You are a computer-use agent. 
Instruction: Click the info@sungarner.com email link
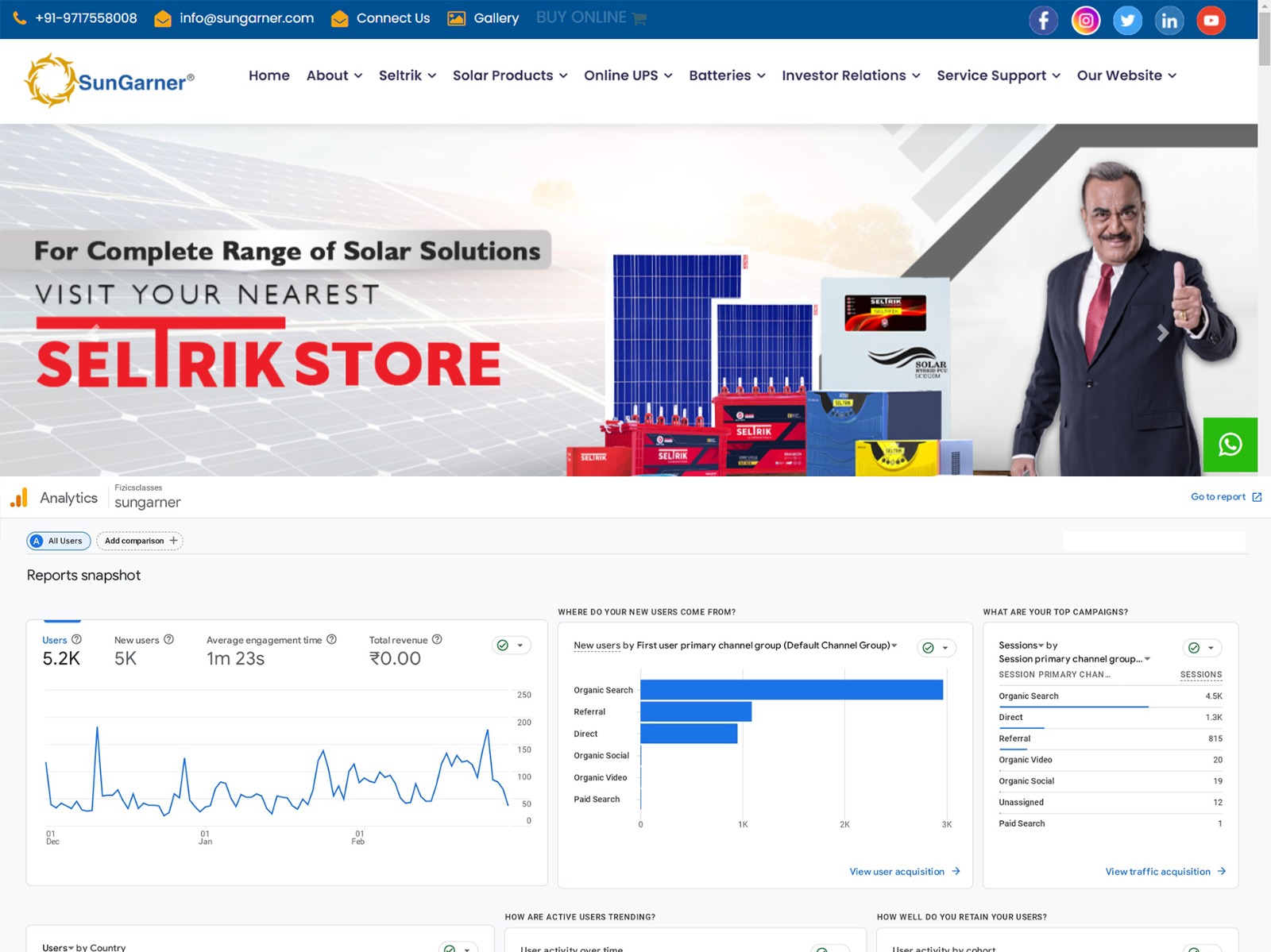tap(246, 17)
